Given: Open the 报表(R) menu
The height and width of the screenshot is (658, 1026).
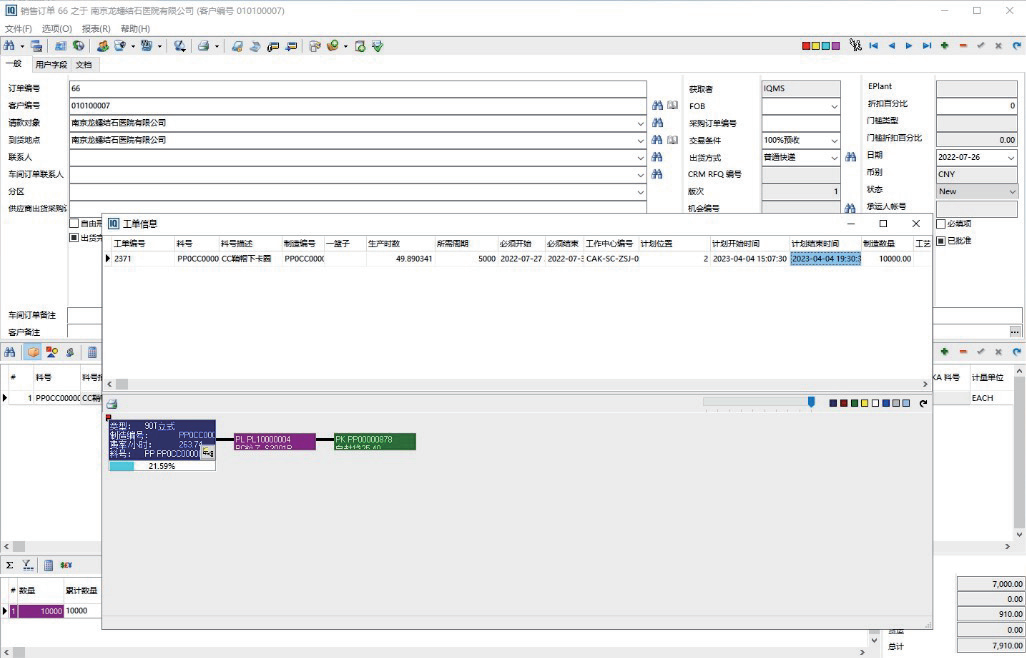Looking at the screenshot, I should coord(96,29).
